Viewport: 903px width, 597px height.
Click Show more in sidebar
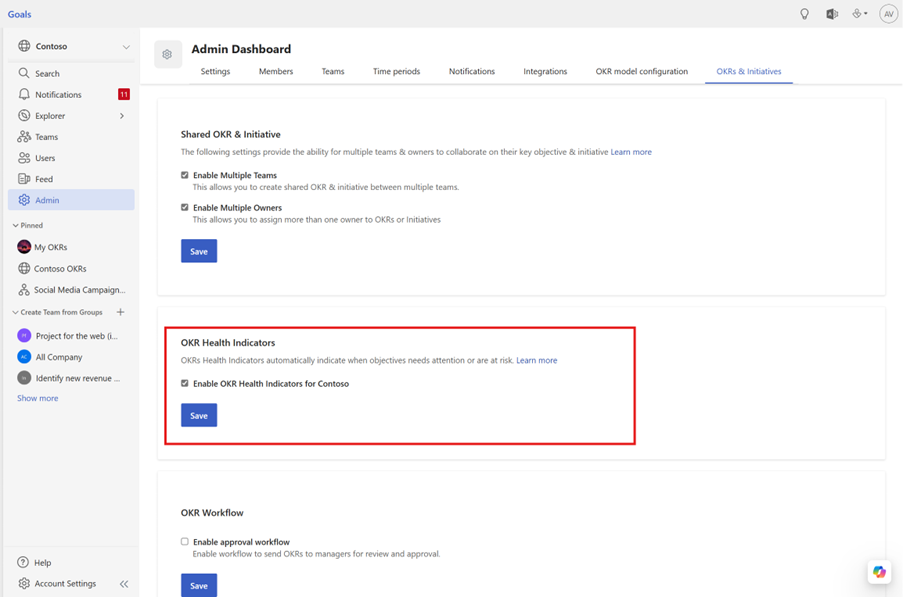pos(37,398)
